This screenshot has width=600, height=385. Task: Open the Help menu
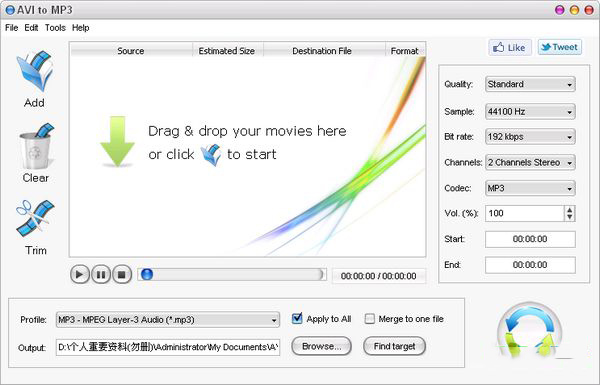80,28
